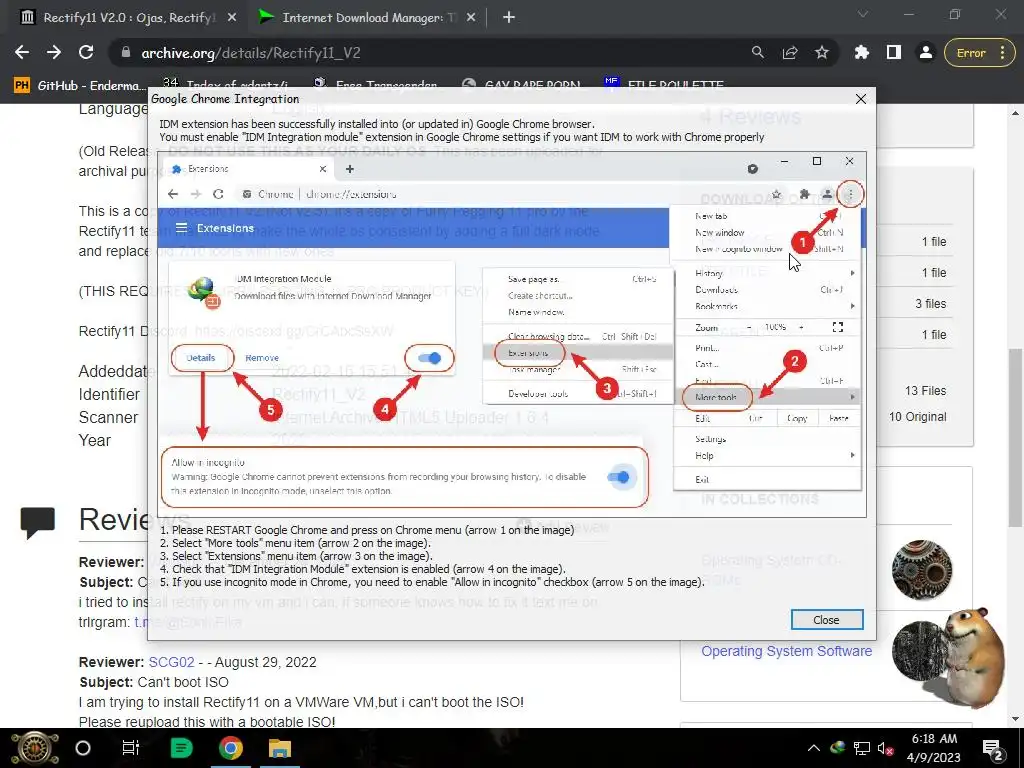Click Chrome icon on taskbar

[231, 748]
